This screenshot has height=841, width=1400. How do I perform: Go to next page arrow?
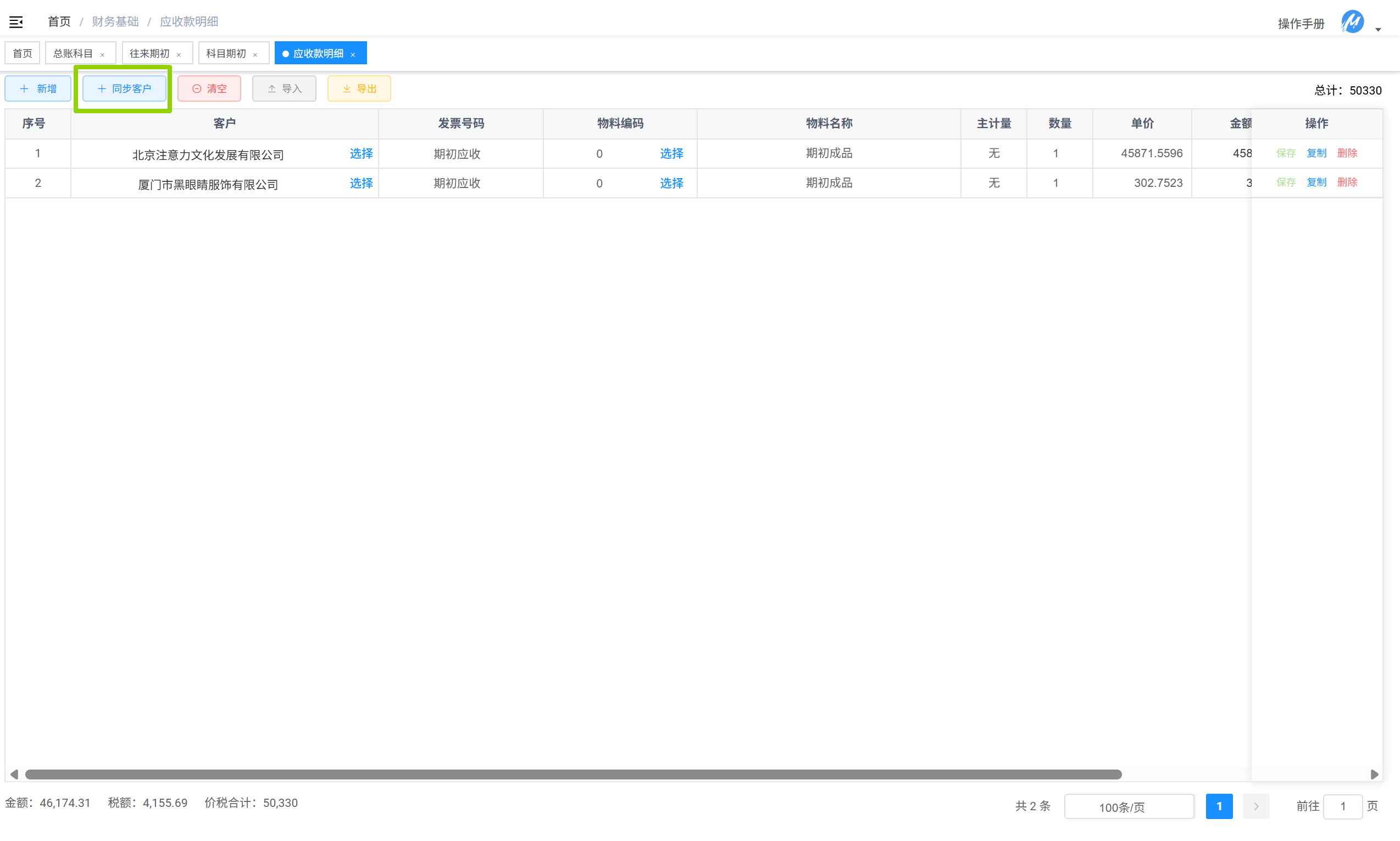[x=1255, y=806]
